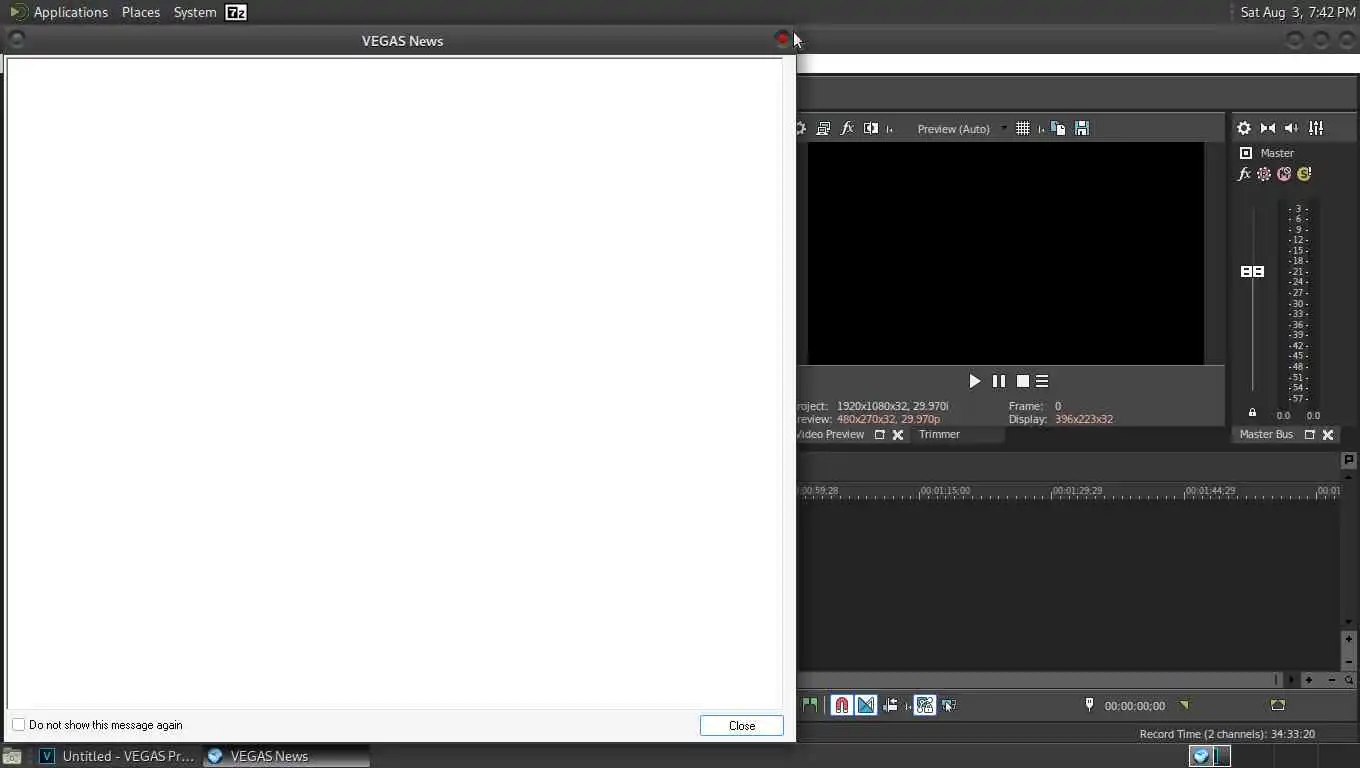
Task: Undock the Master Bus window
Action: pos(1309,435)
